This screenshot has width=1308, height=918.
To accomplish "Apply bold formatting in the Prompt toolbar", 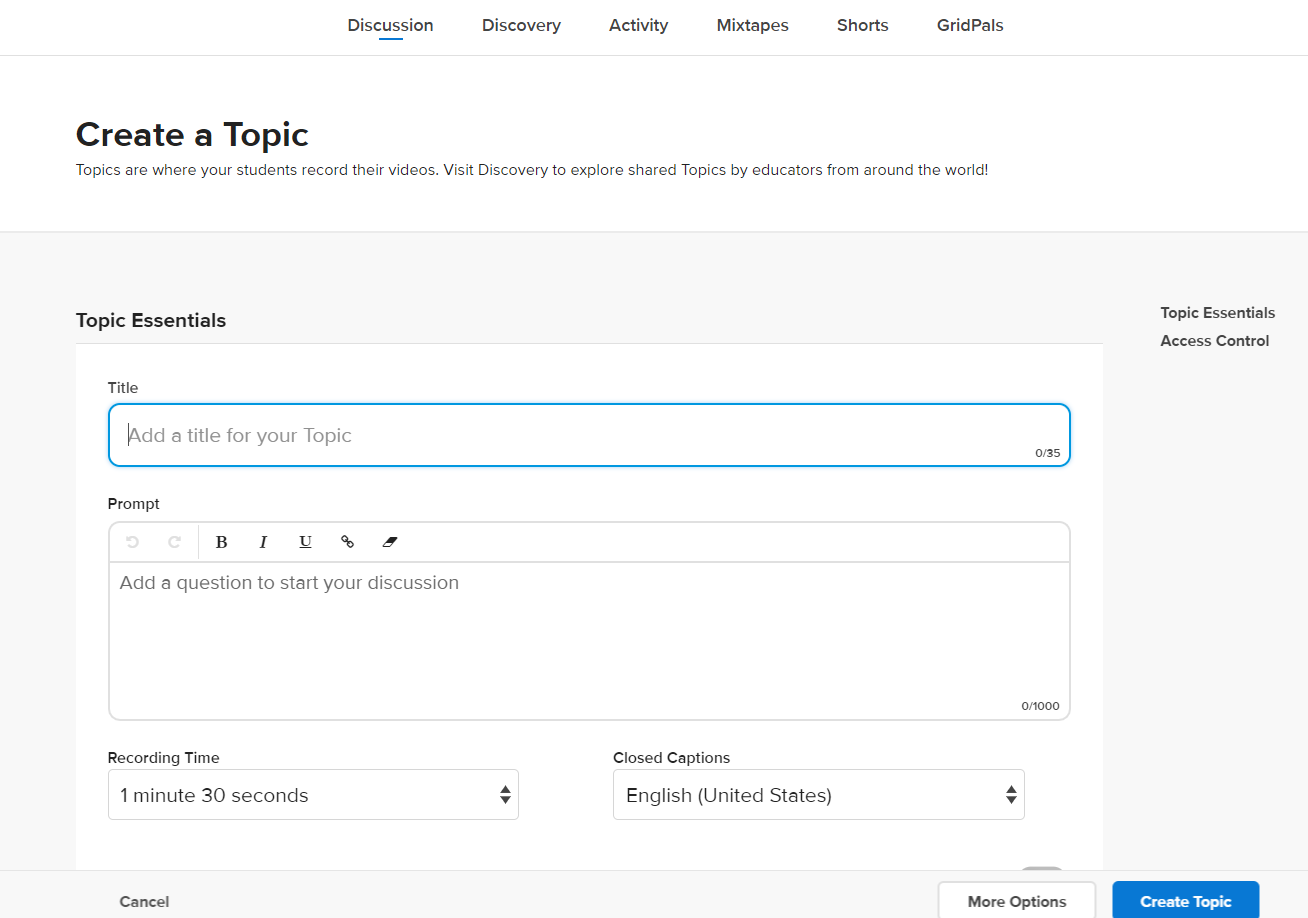I will [222, 542].
